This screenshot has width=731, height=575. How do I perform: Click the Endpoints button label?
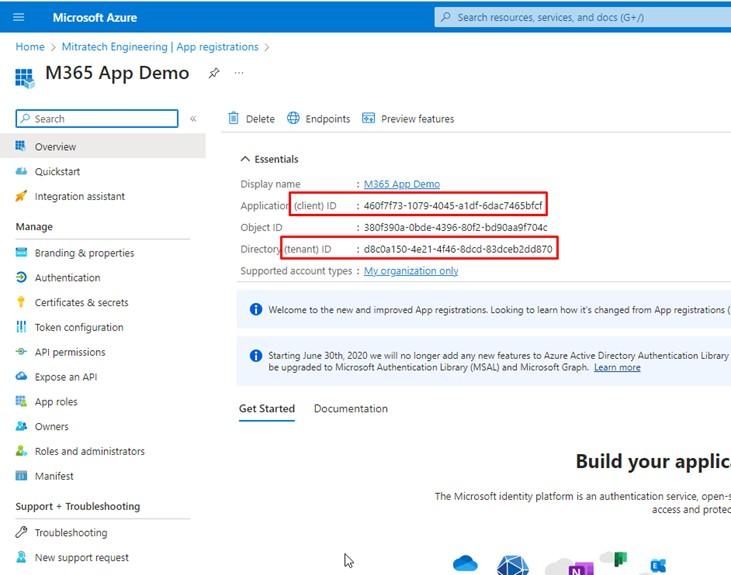coord(328,119)
